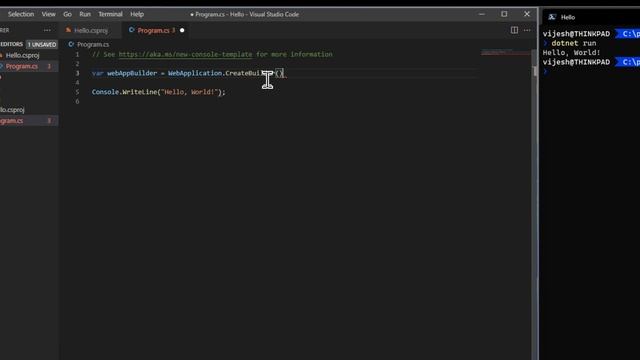Click the unsaved dot on the Program.cs tab

click(182, 30)
